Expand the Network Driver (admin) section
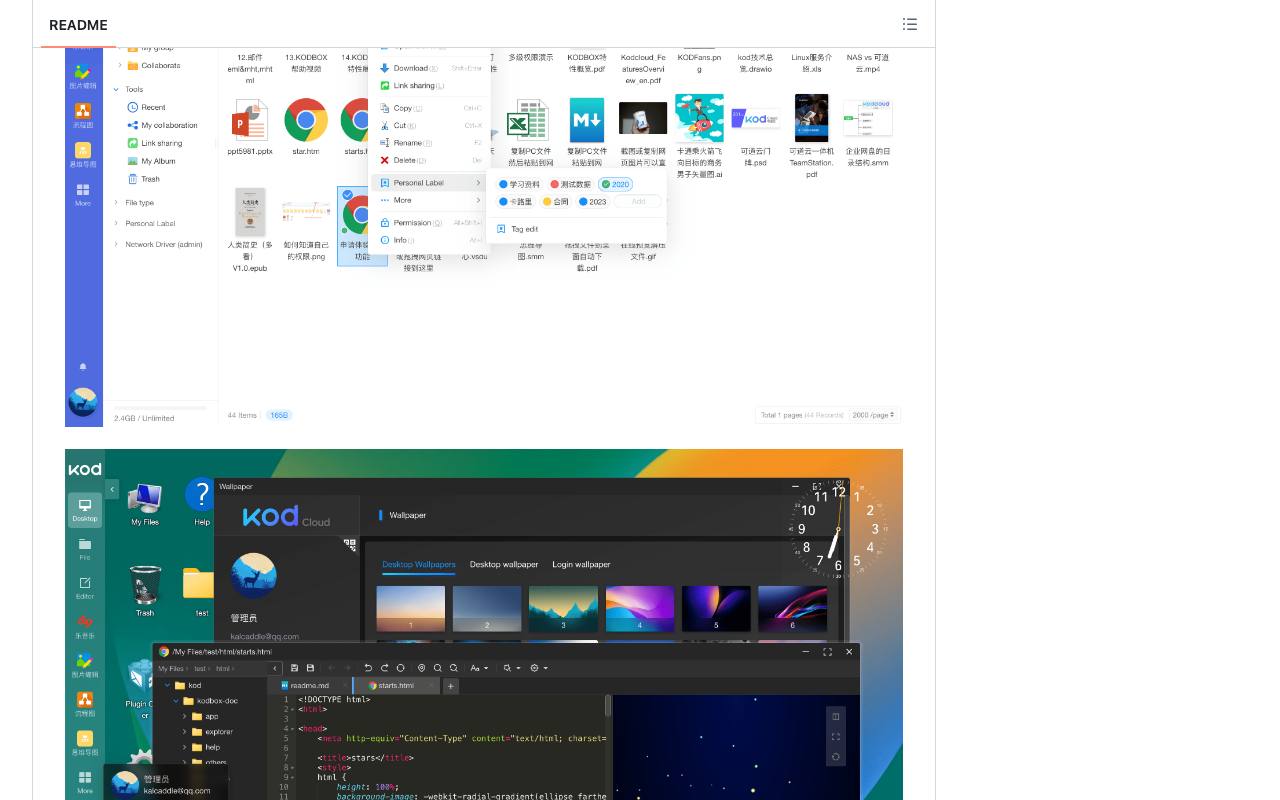Viewport: 1280px width, 800px height. point(116,244)
